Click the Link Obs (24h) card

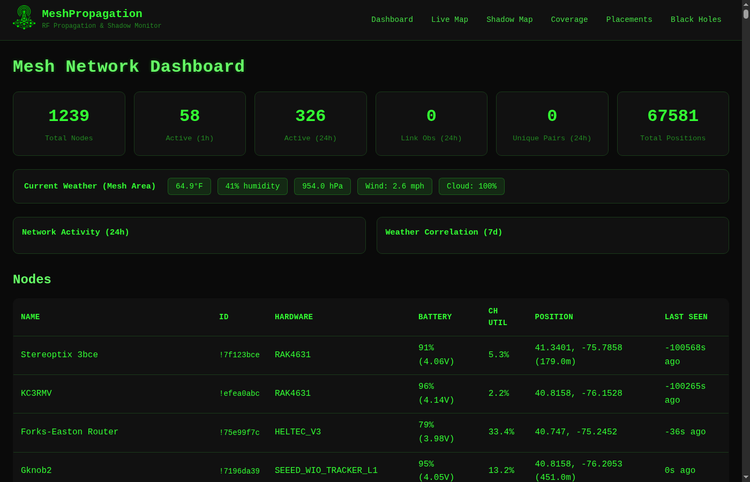click(x=431, y=124)
